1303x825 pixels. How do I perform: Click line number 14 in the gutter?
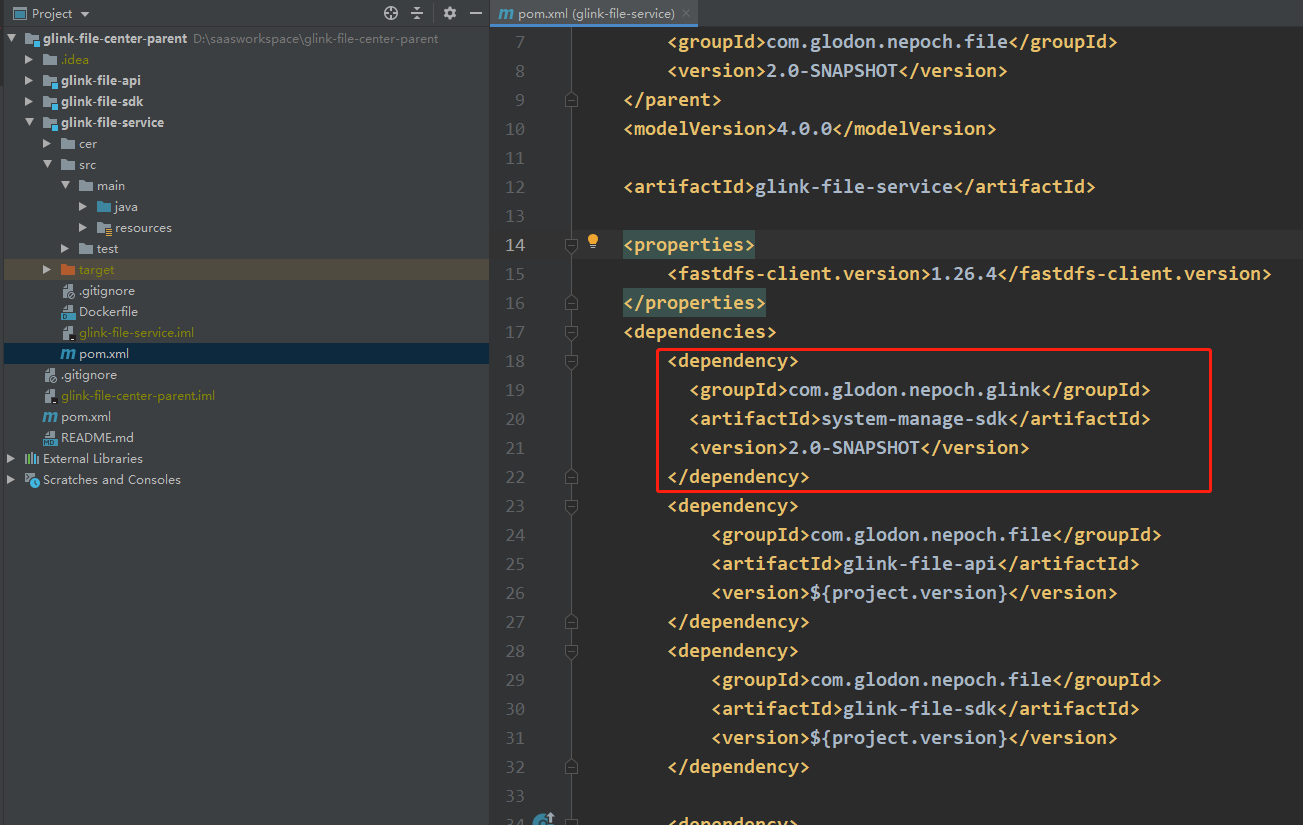point(515,244)
